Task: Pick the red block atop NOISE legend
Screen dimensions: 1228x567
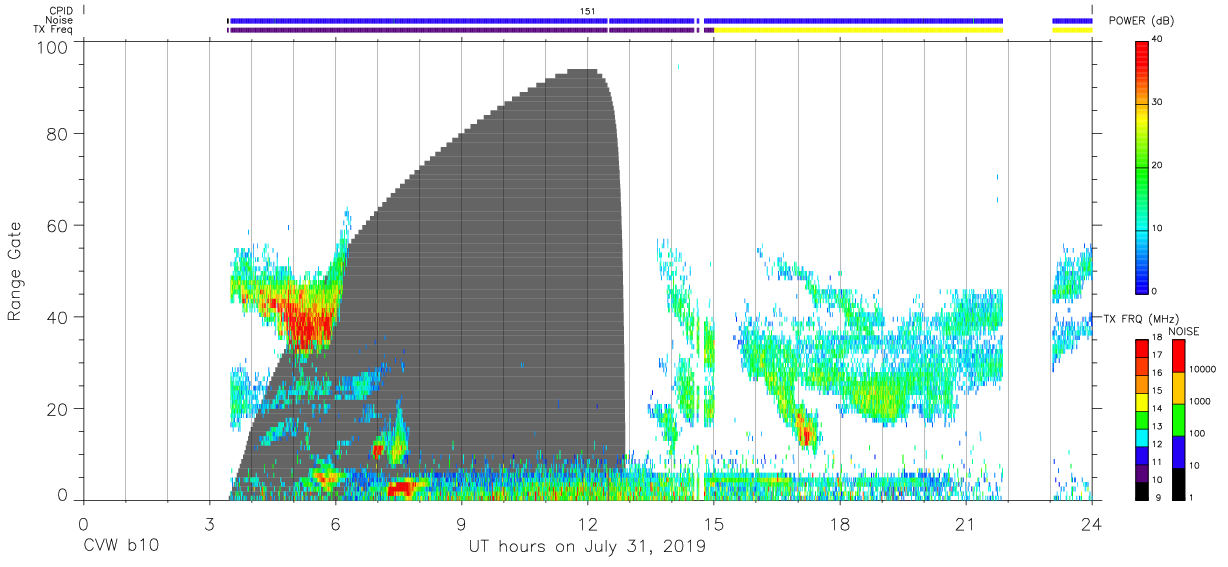Action: [1180, 355]
